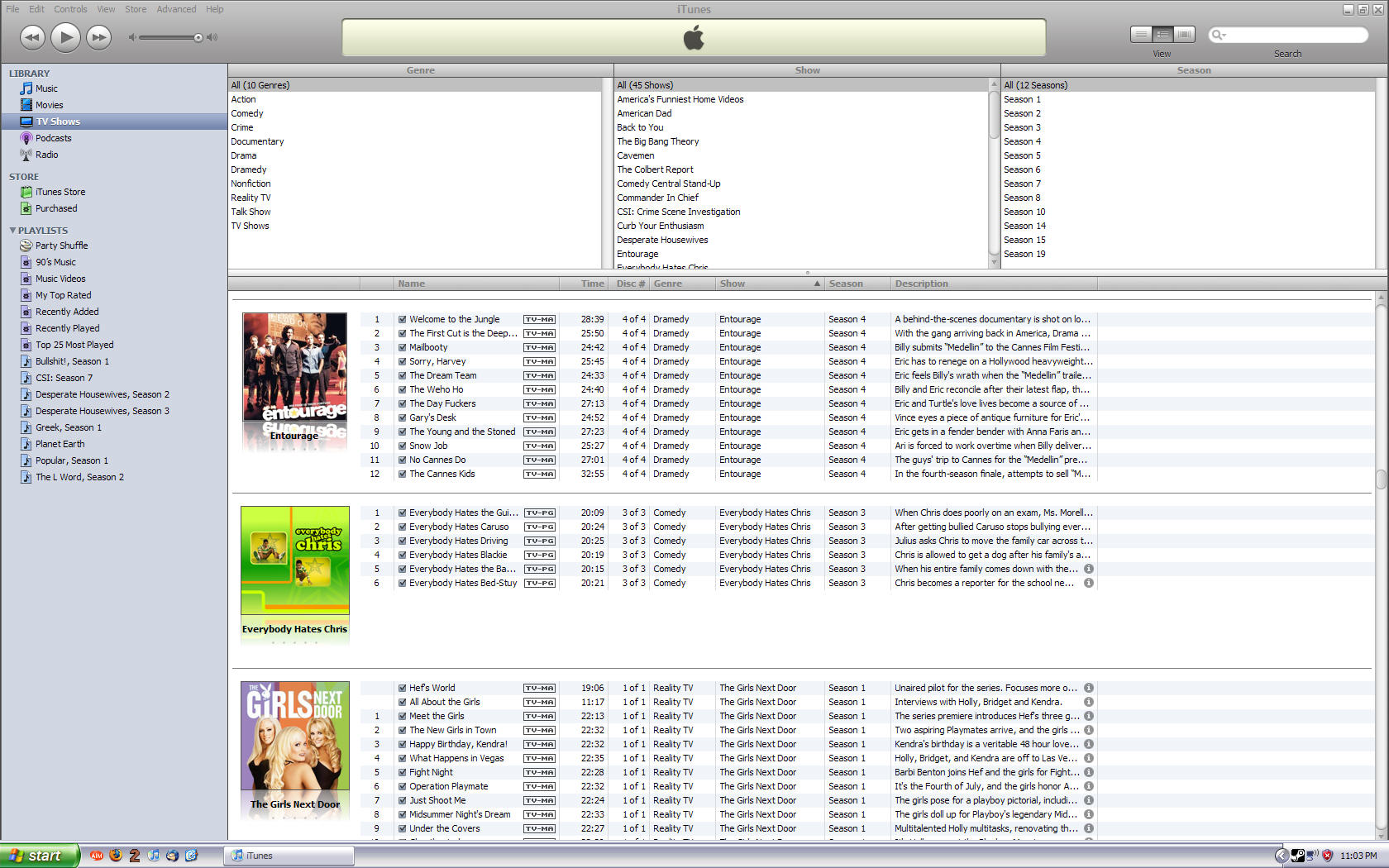Viewport: 1389px width, 868px height.
Task: Open the Top 25 Most Played playlist
Action: tap(74, 345)
